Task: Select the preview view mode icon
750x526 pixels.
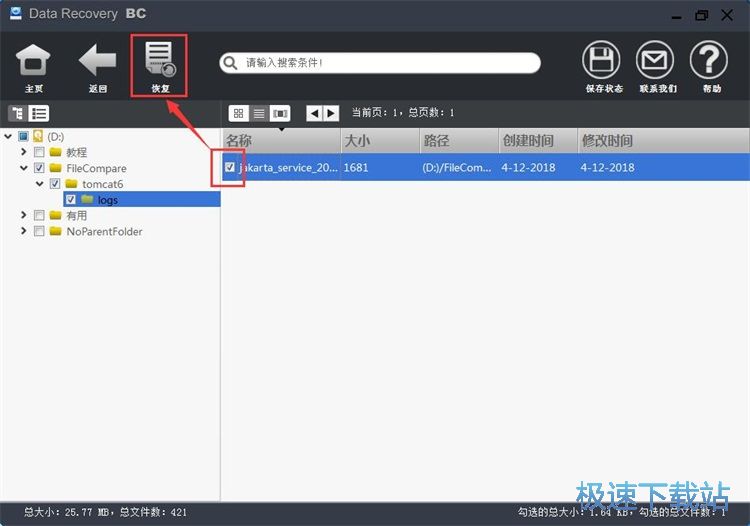Action: 280,113
